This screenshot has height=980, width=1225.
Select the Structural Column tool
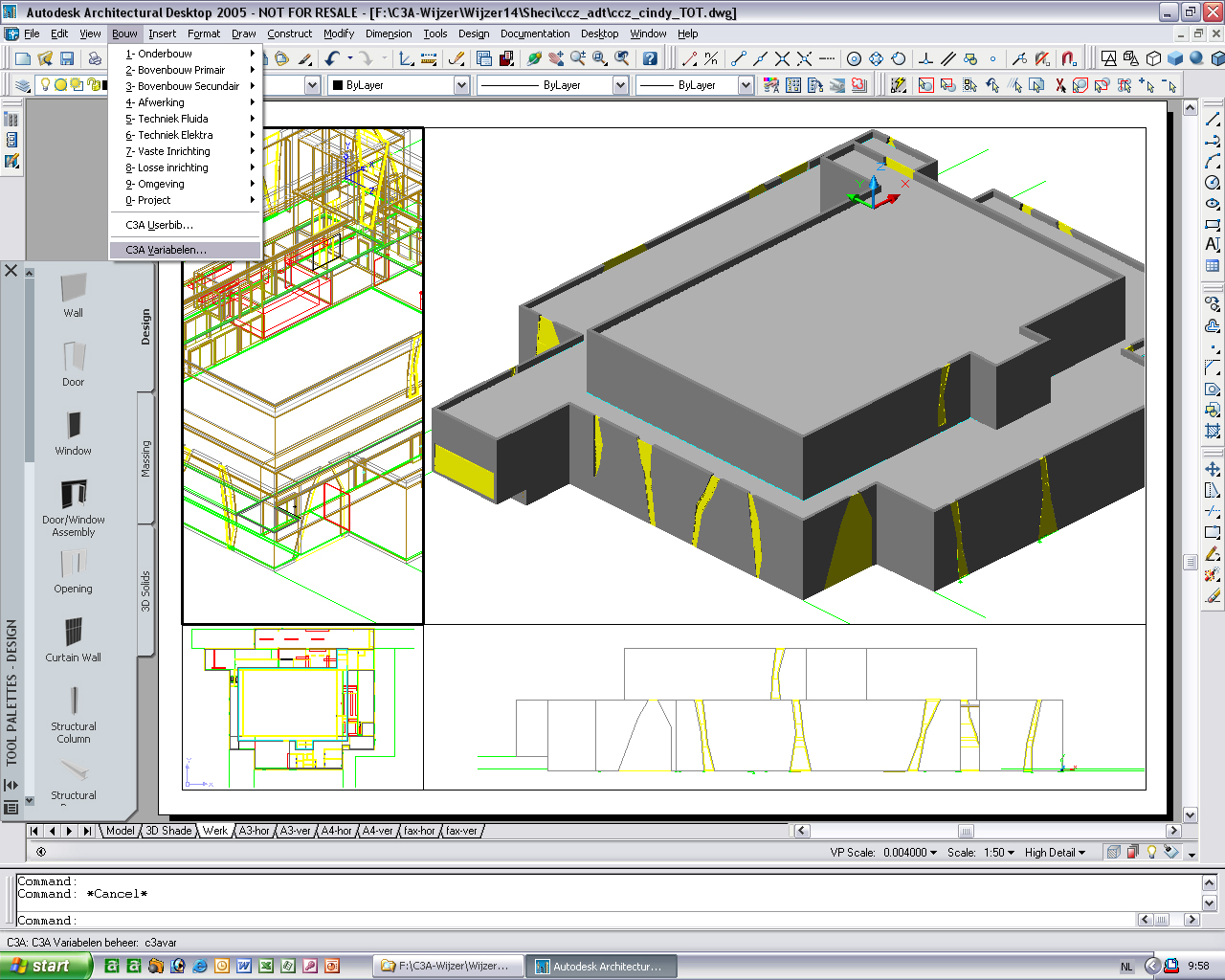click(x=73, y=714)
